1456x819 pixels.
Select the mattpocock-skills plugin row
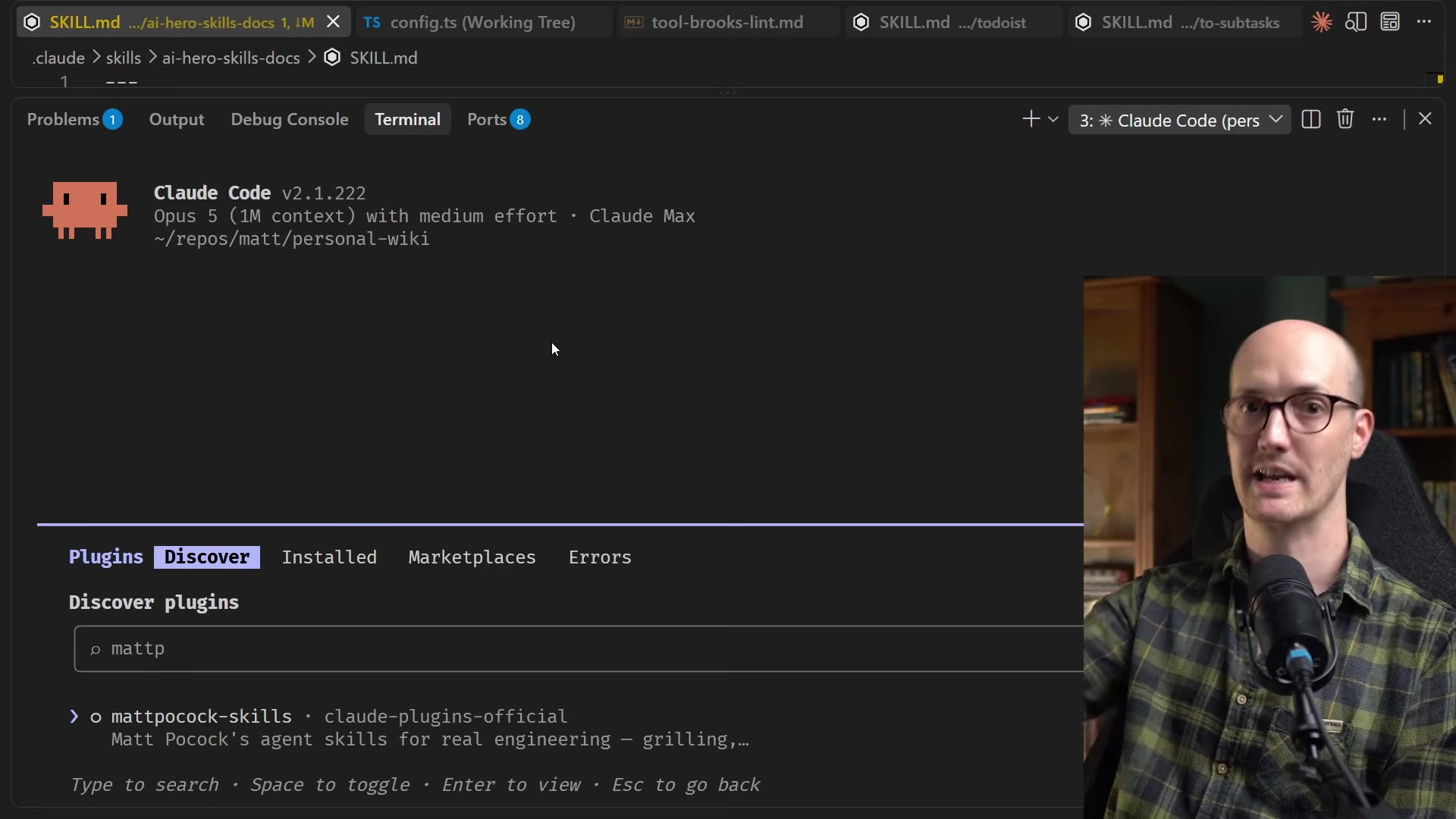[409, 728]
